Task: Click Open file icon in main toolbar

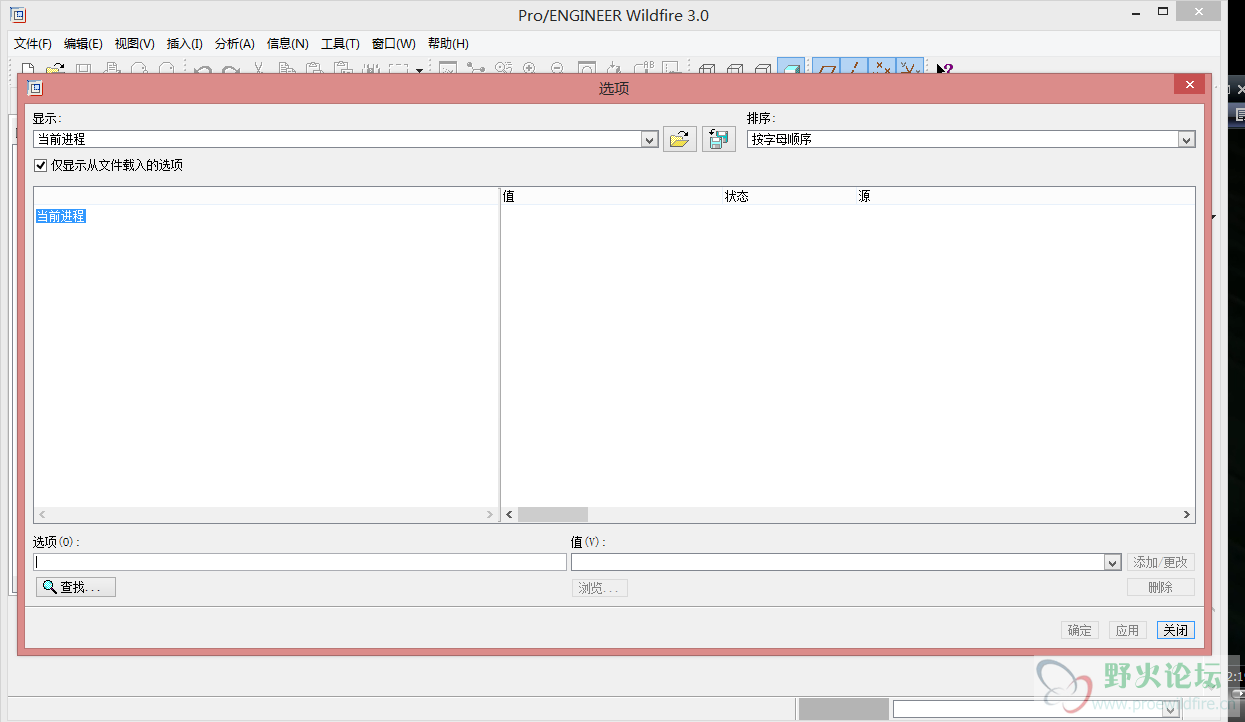Action: (x=56, y=69)
